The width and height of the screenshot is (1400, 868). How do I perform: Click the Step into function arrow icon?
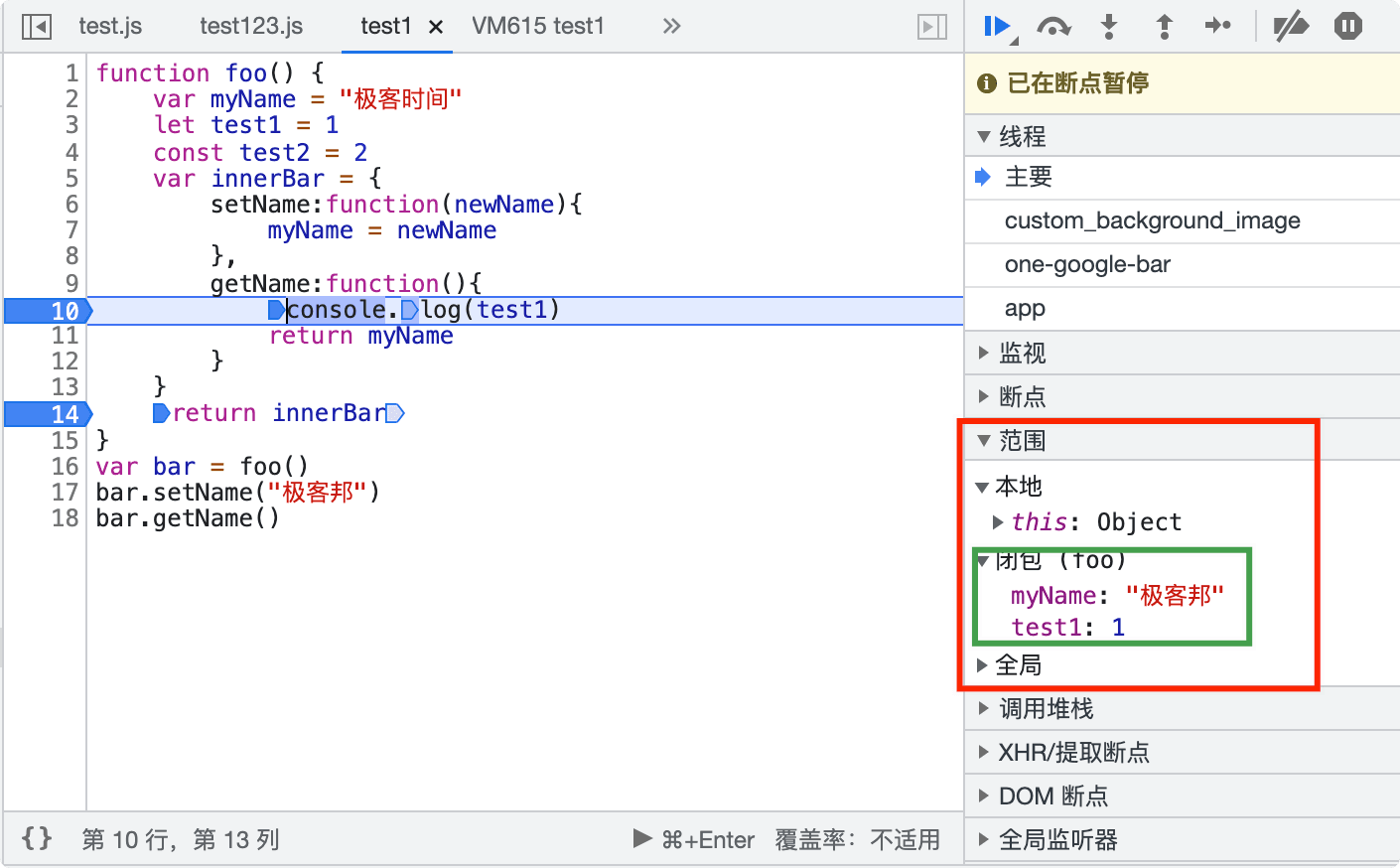pos(1109,27)
